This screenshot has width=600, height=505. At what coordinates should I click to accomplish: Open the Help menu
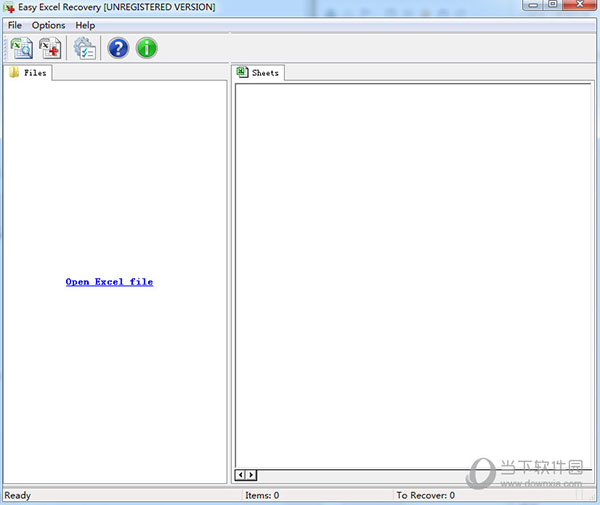click(85, 25)
